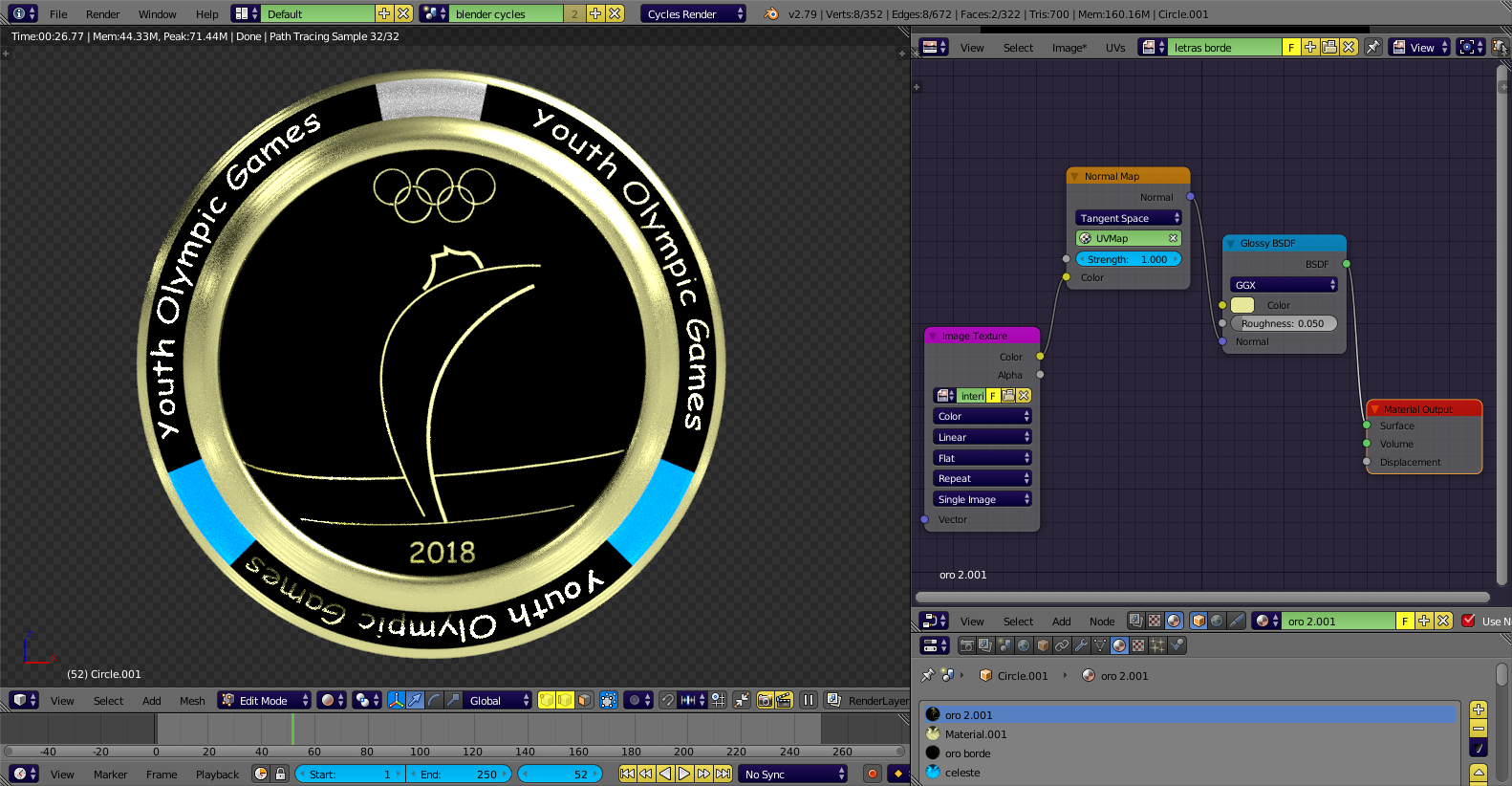The height and width of the screenshot is (786, 1512).
Task: Toggle fake user F for 'oro 2.001'
Action: 1405,621
